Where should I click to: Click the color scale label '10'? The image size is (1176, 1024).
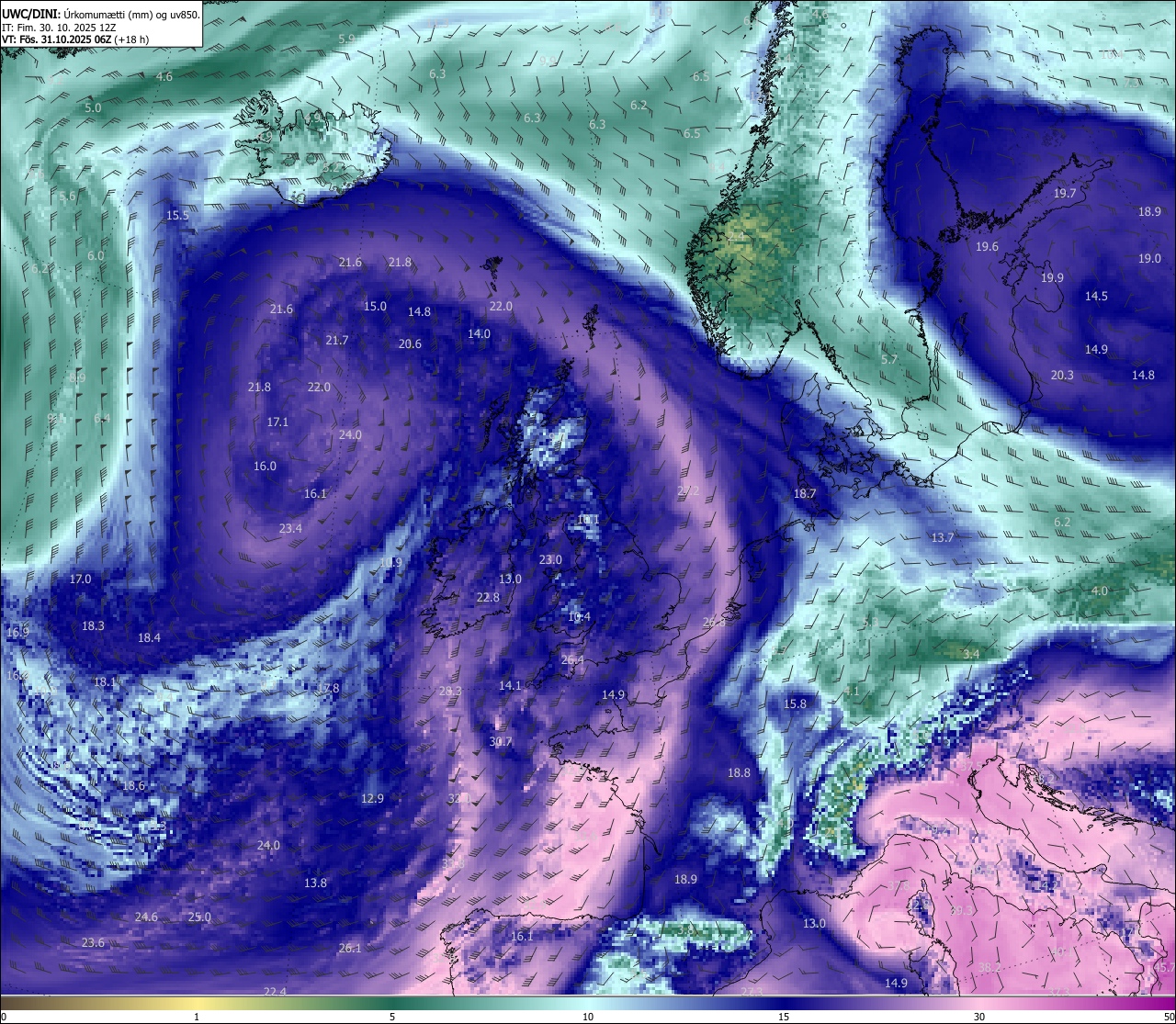[x=588, y=1017]
